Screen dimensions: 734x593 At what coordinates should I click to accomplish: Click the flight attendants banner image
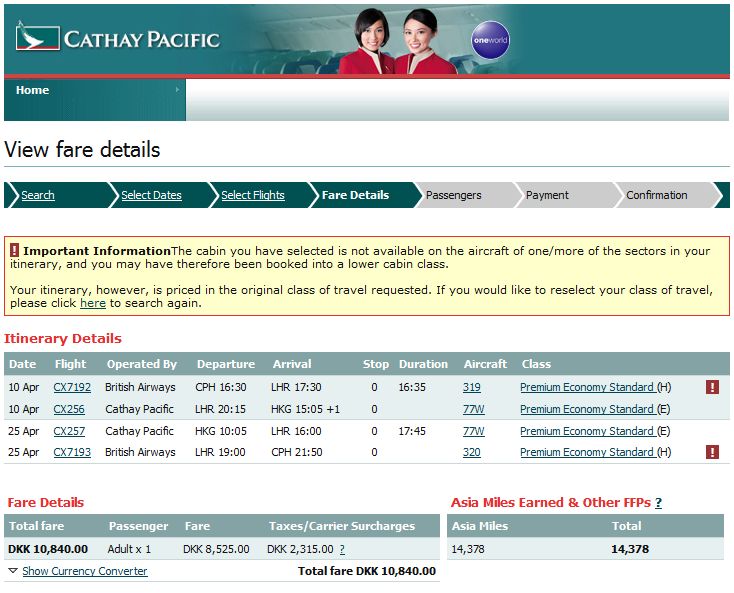coord(397,40)
